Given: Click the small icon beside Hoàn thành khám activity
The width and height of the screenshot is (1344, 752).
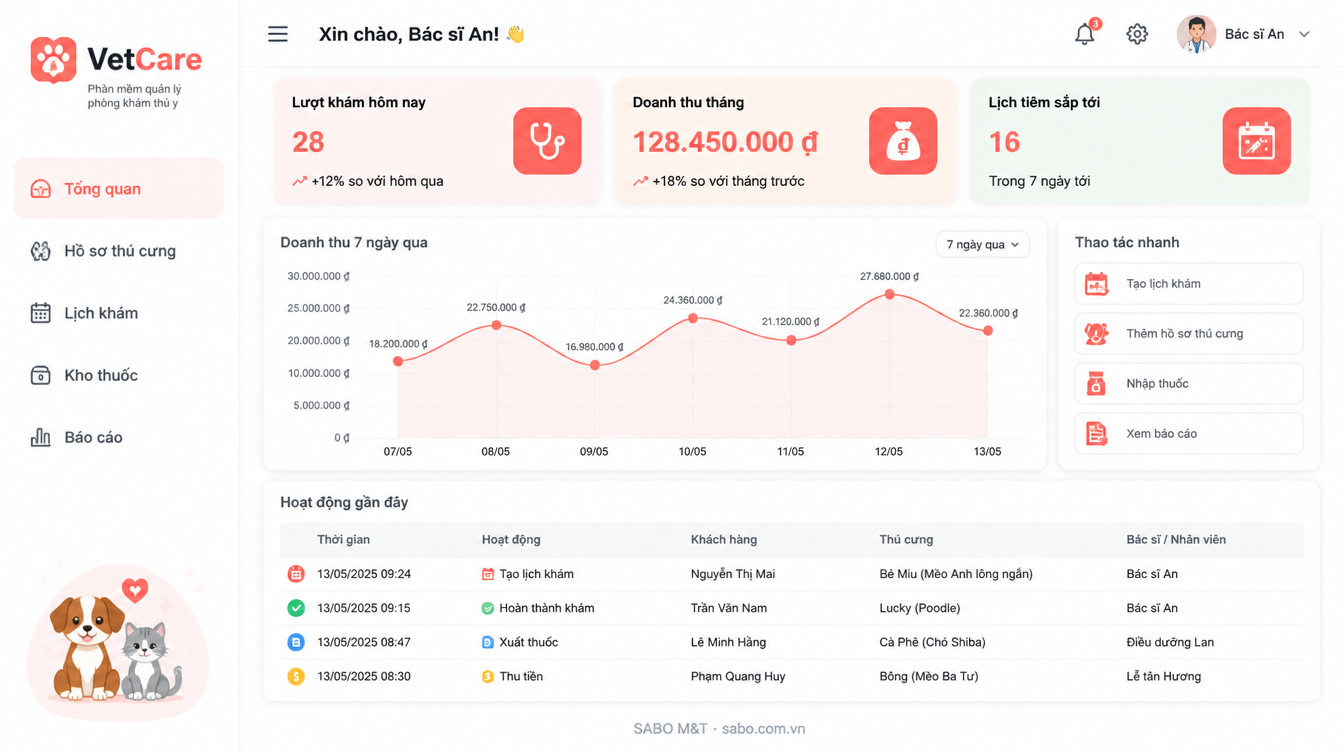Looking at the screenshot, I should [x=488, y=608].
